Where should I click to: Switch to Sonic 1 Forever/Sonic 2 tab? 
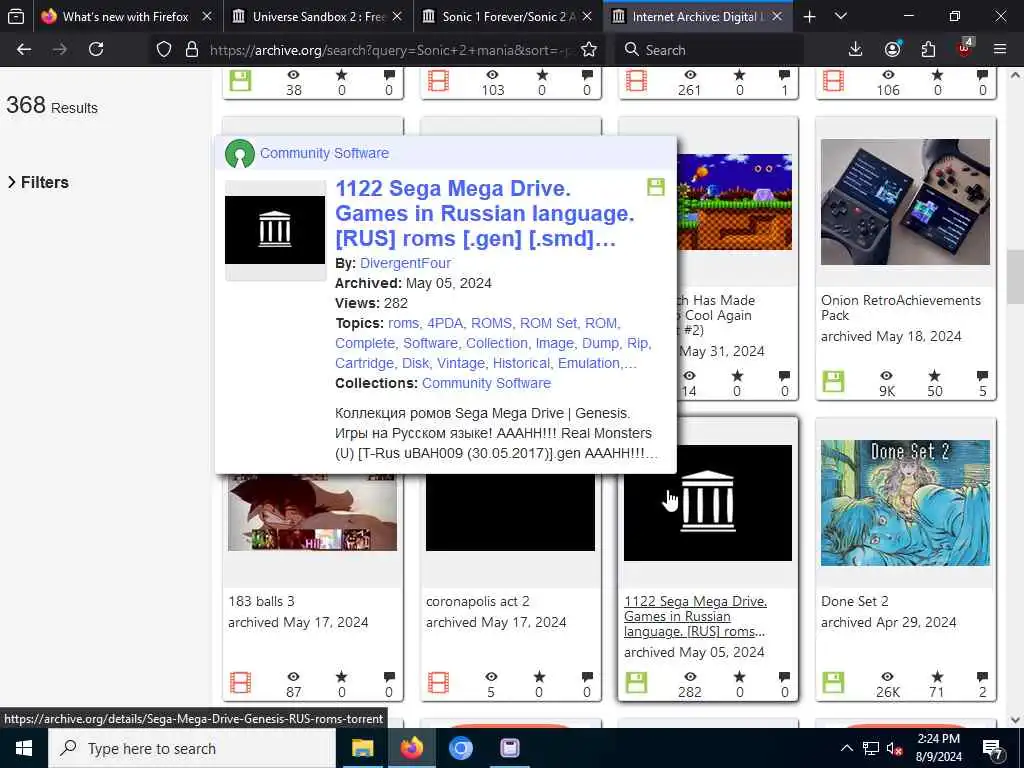pyautogui.click(x=508, y=16)
